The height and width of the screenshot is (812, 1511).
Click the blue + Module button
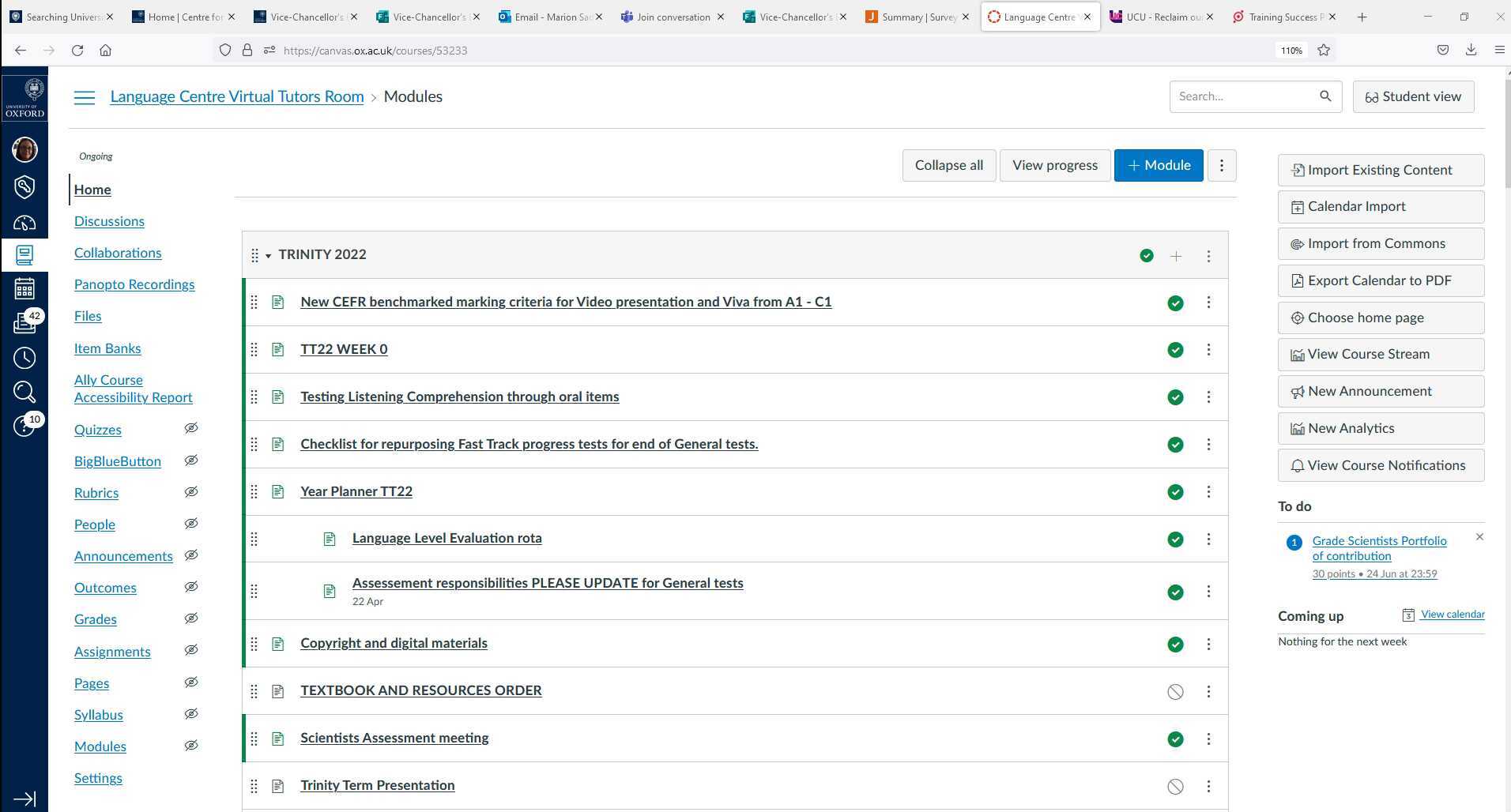point(1159,165)
